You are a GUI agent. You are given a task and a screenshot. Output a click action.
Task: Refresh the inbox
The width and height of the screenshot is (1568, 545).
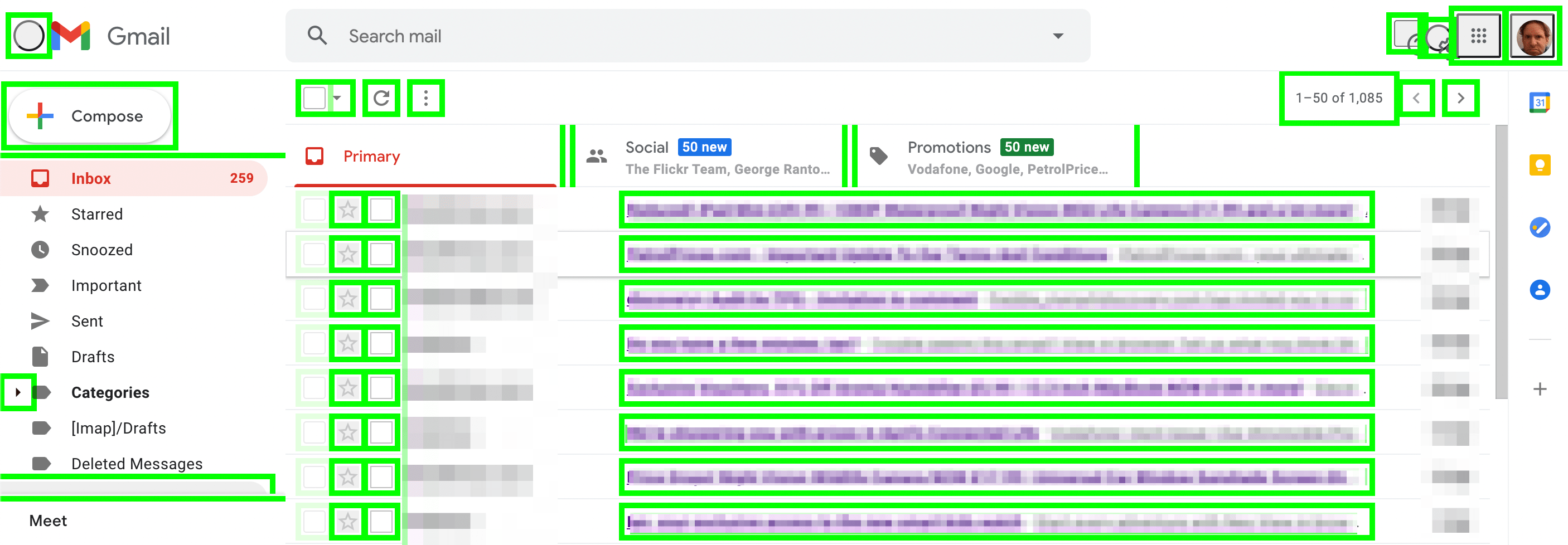(x=381, y=98)
